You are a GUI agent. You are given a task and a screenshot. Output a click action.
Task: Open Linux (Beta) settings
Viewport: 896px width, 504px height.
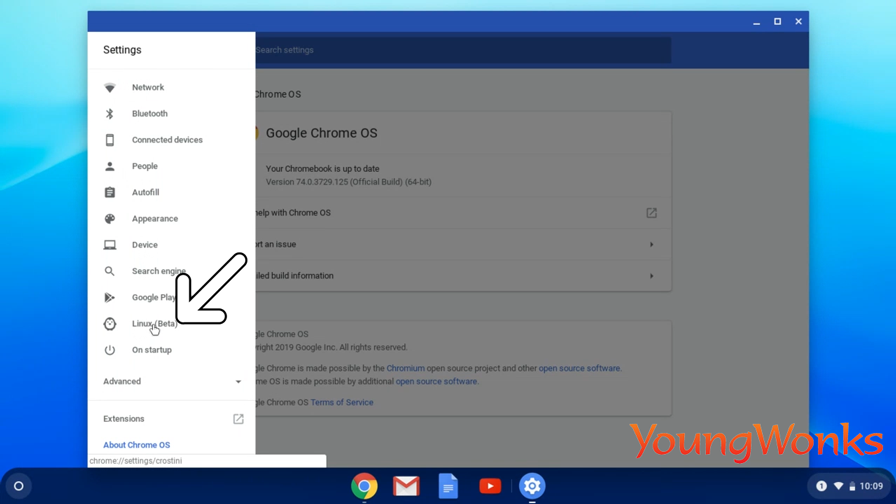(x=154, y=323)
